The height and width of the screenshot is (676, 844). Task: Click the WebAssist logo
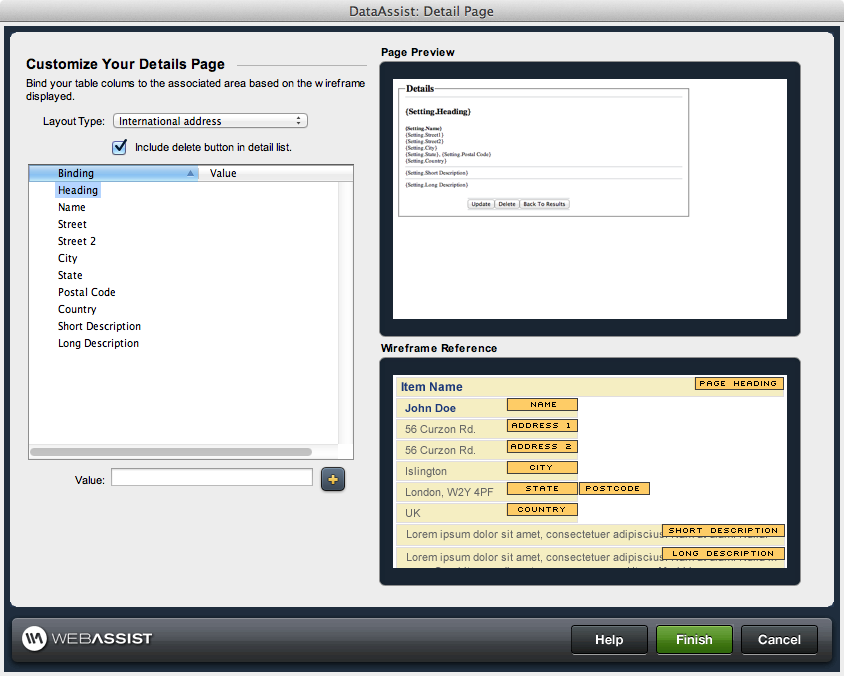(x=85, y=639)
